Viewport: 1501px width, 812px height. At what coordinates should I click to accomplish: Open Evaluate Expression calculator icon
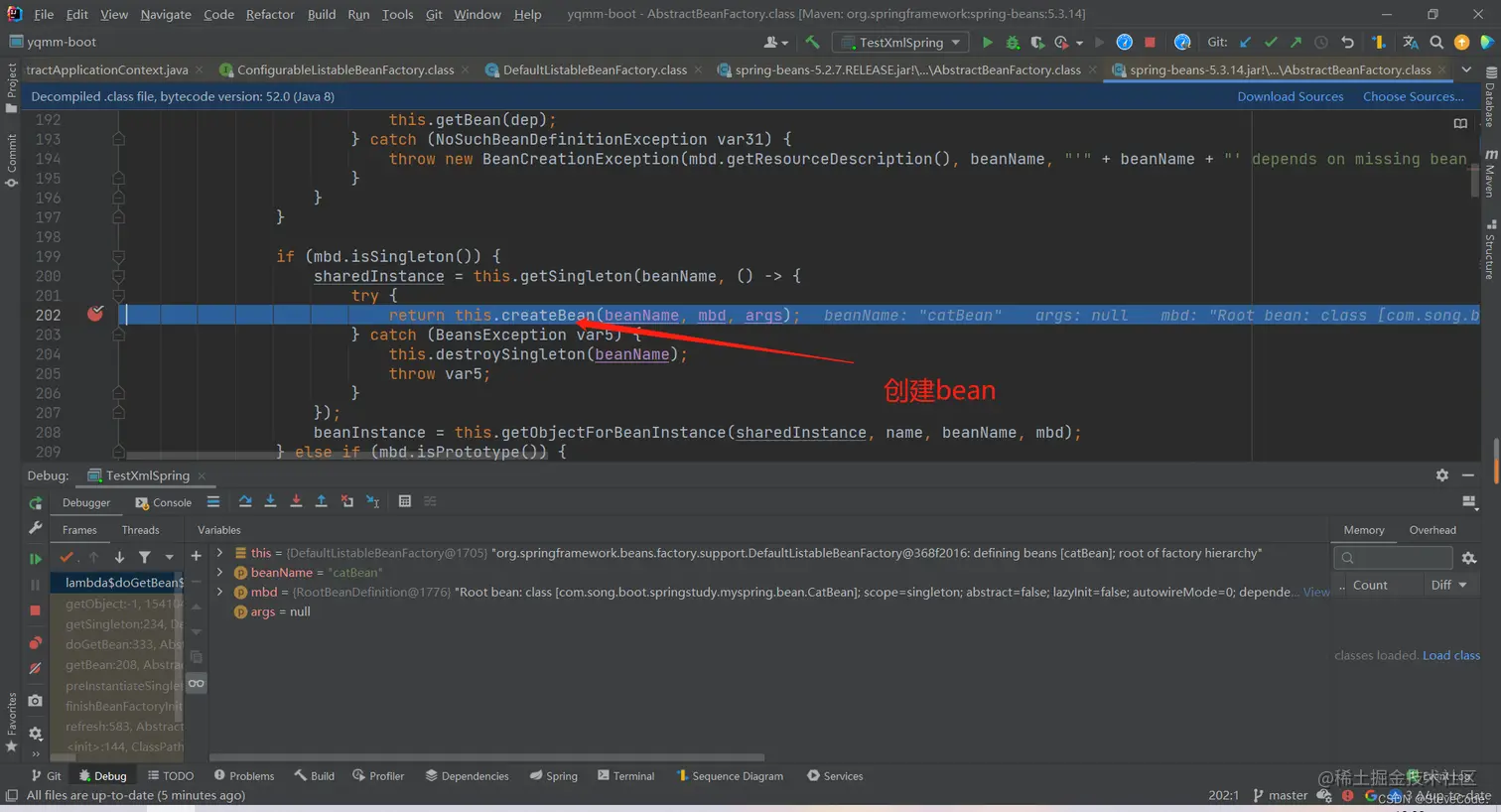coord(405,501)
